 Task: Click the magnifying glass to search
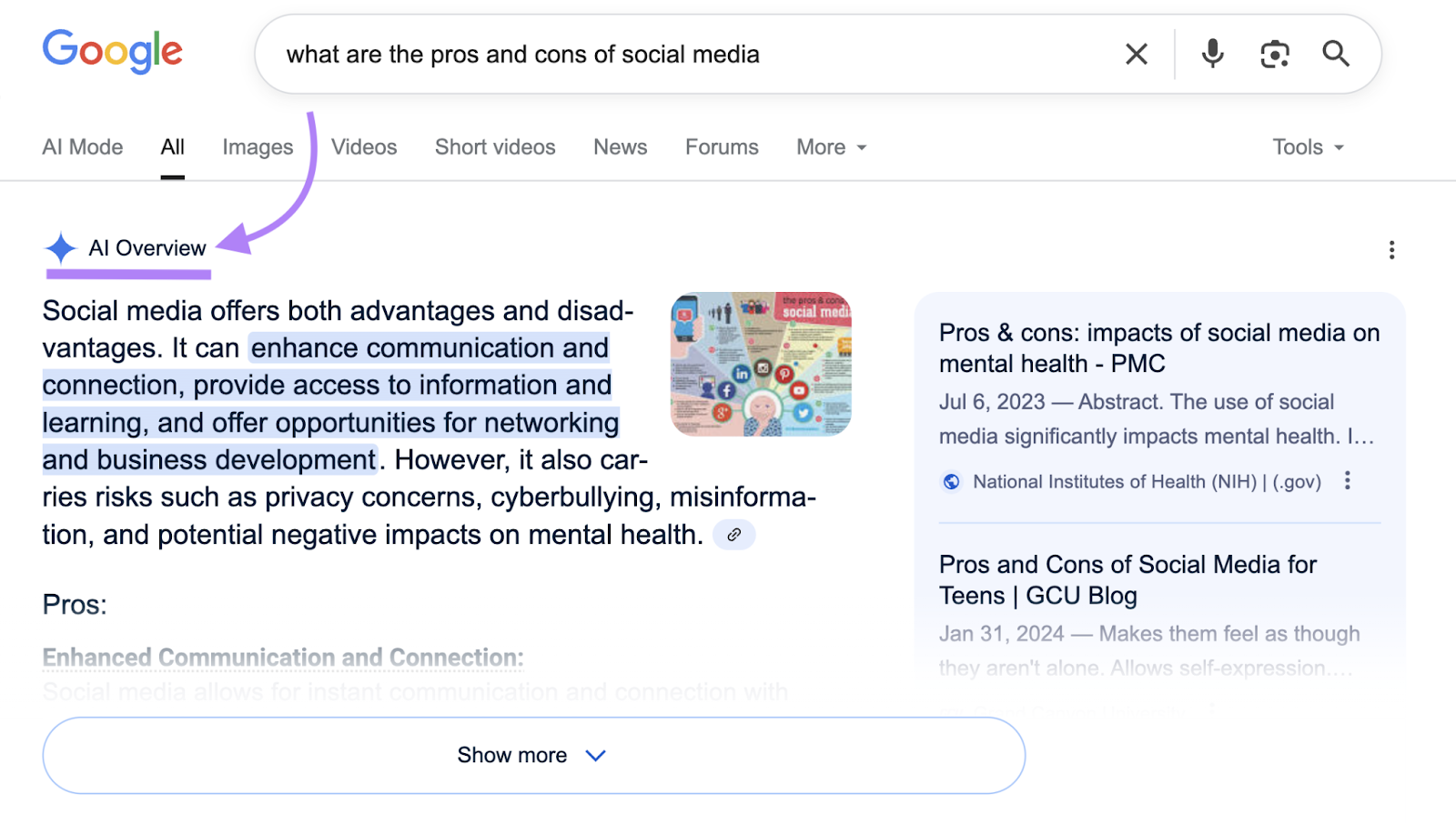click(1335, 54)
